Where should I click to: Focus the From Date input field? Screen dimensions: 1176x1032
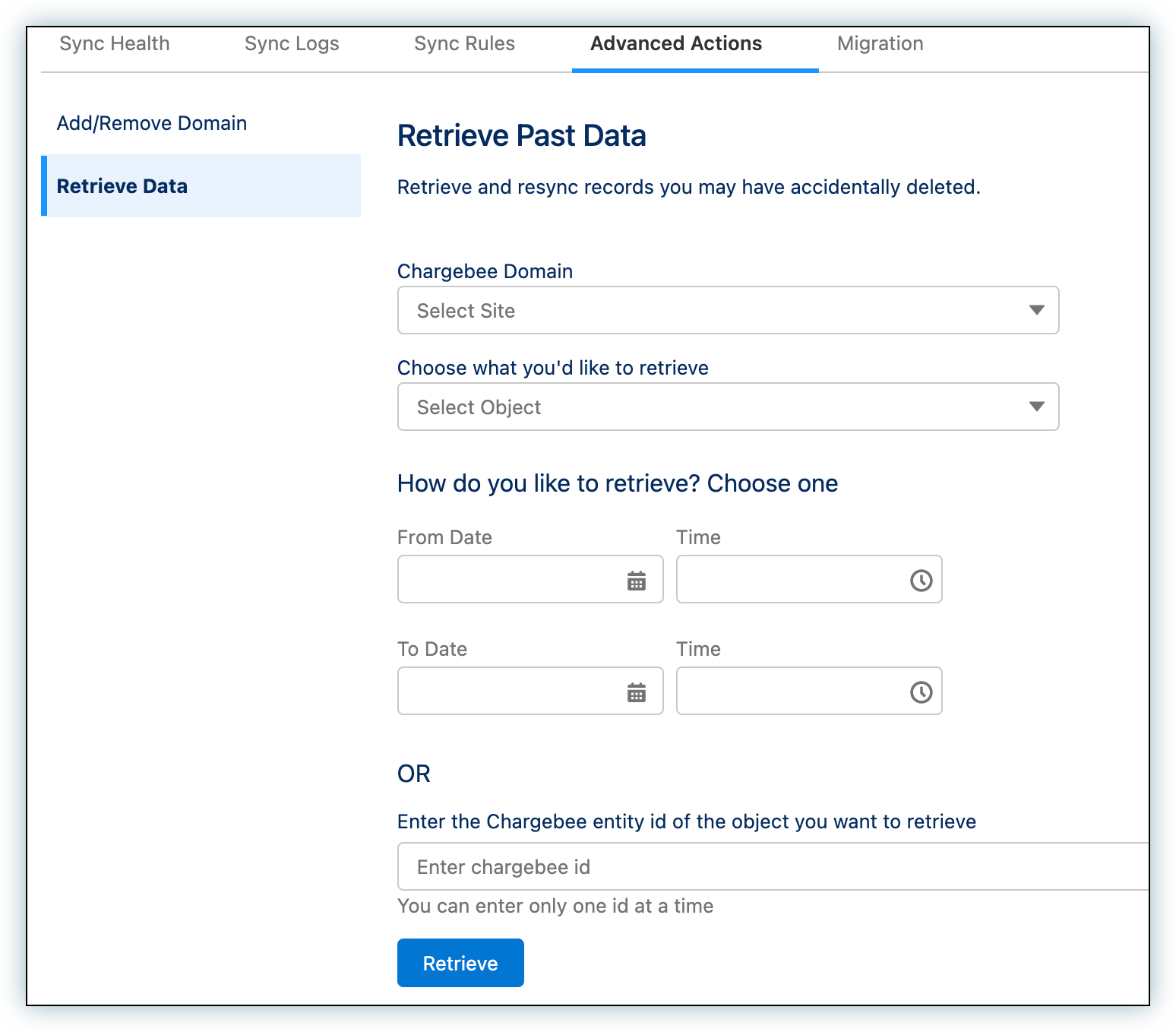(509, 580)
